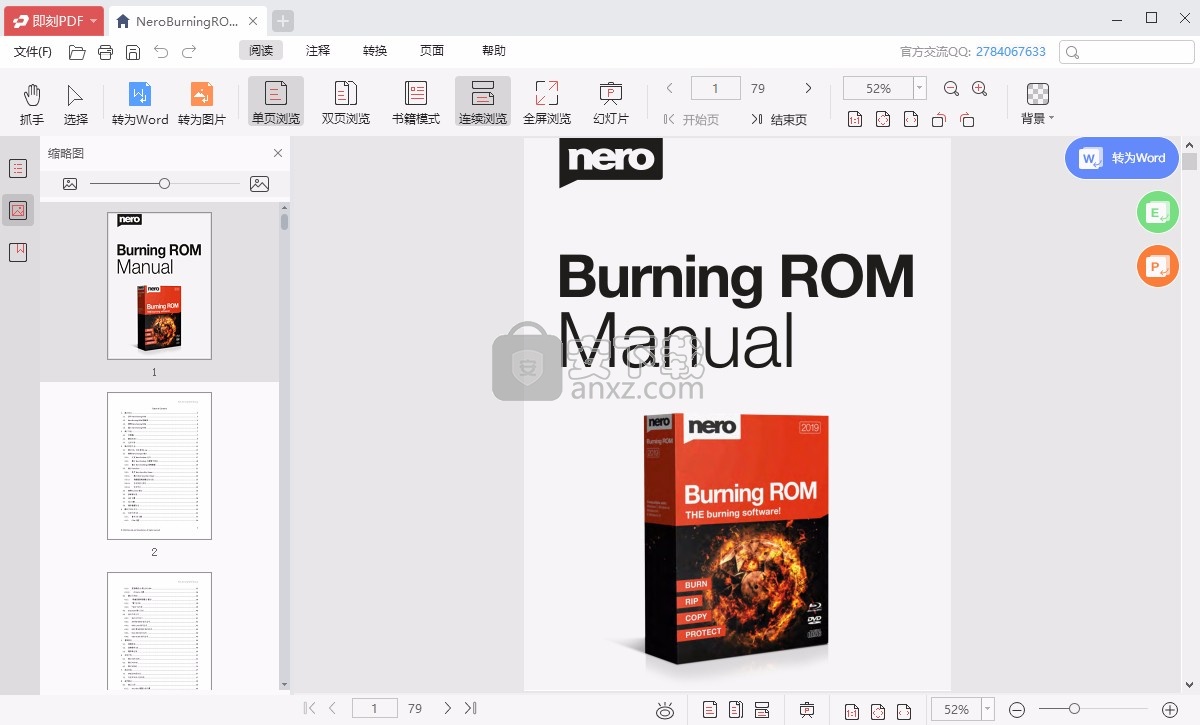Print the document with printer icon
This screenshot has width=1200, height=725.
[105, 52]
